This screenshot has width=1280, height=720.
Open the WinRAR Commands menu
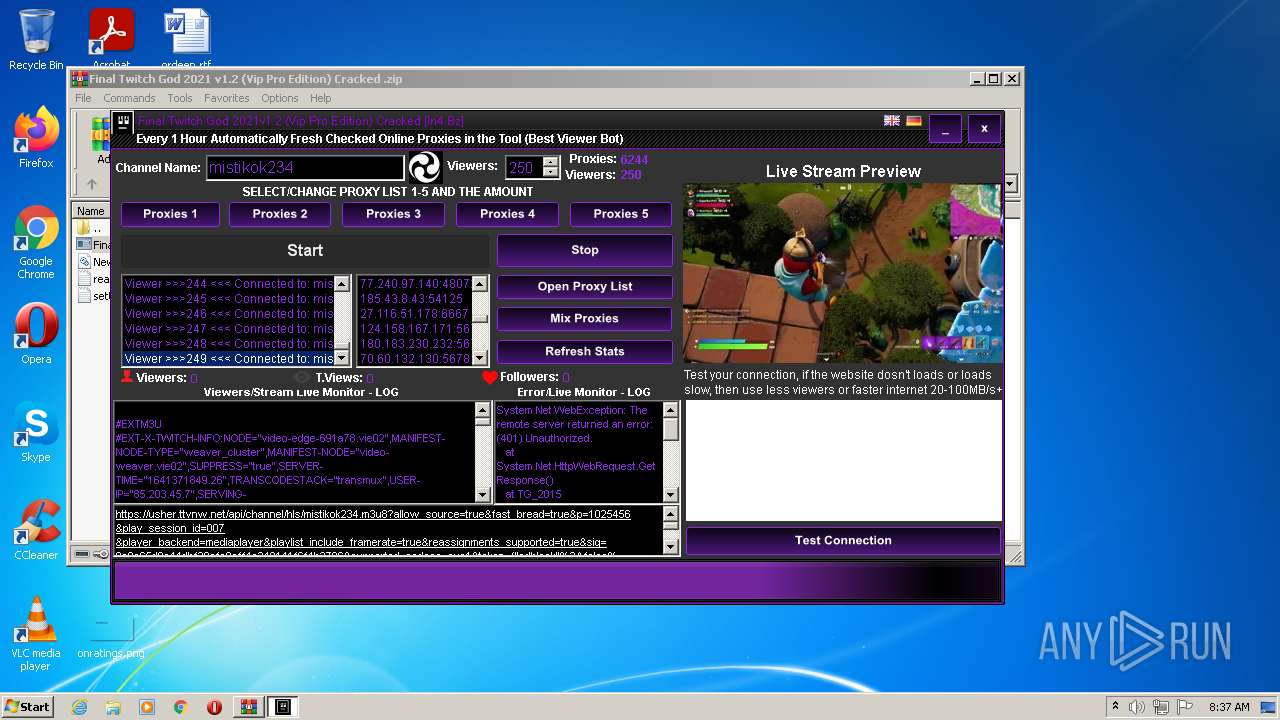click(129, 98)
